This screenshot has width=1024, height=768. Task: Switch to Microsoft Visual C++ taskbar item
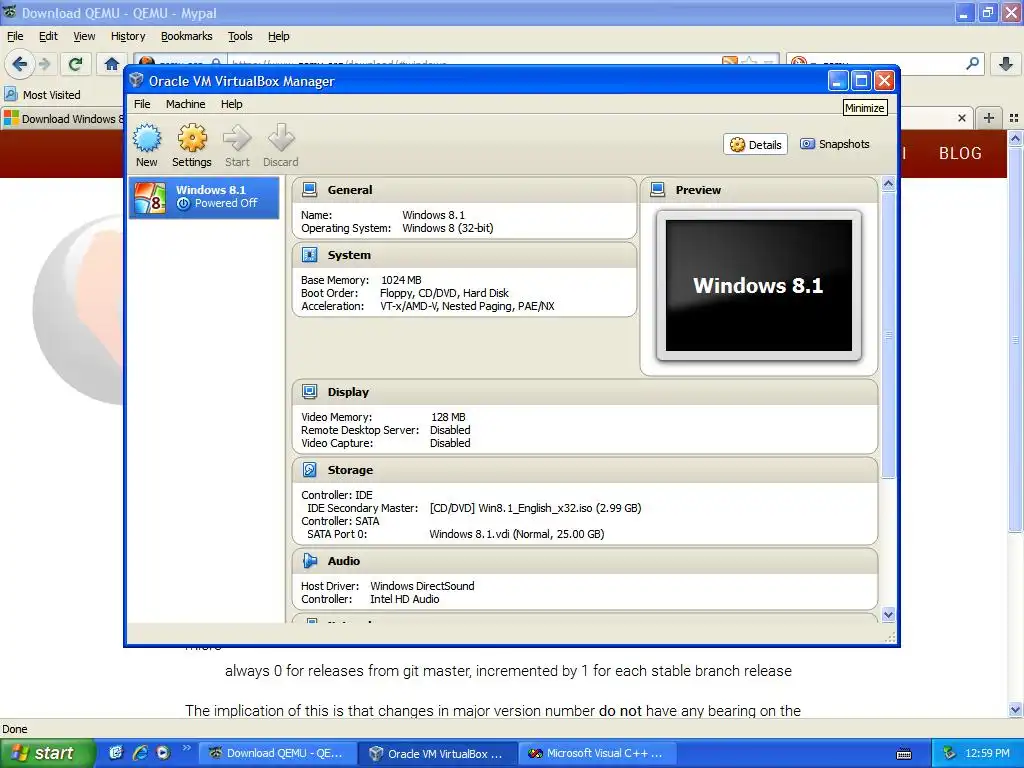[x=599, y=753]
